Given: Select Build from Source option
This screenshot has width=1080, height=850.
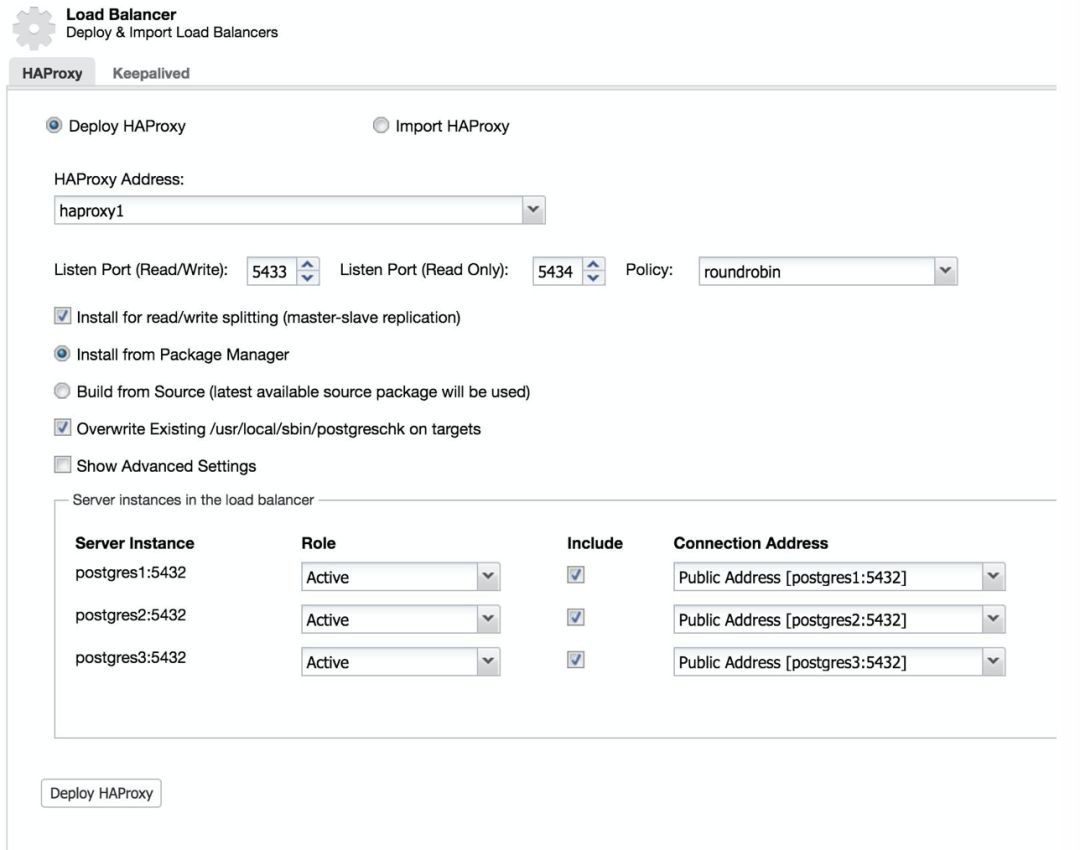Looking at the screenshot, I should (62, 391).
